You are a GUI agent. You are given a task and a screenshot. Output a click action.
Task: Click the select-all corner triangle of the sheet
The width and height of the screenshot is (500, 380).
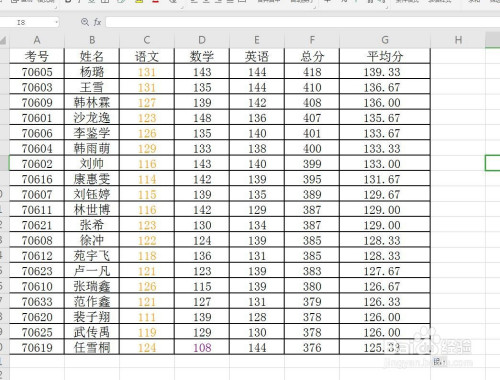click(x=4, y=41)
